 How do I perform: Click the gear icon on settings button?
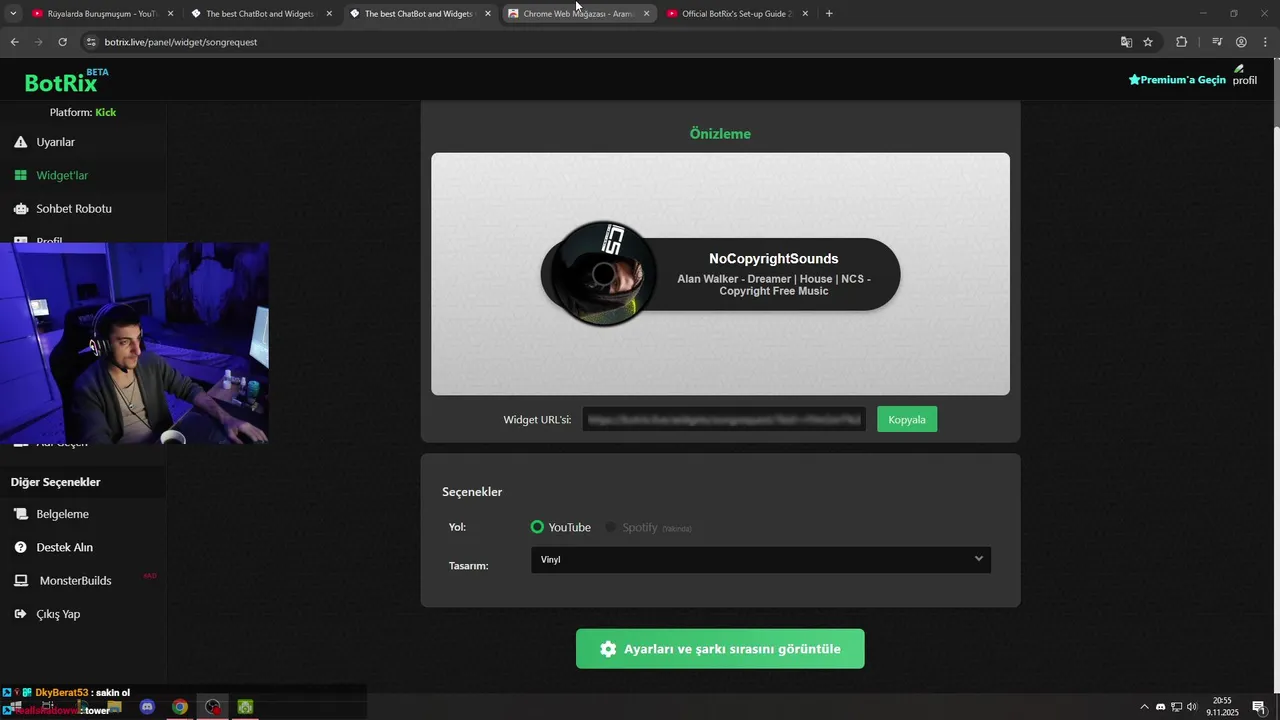[x=608, y=649]
